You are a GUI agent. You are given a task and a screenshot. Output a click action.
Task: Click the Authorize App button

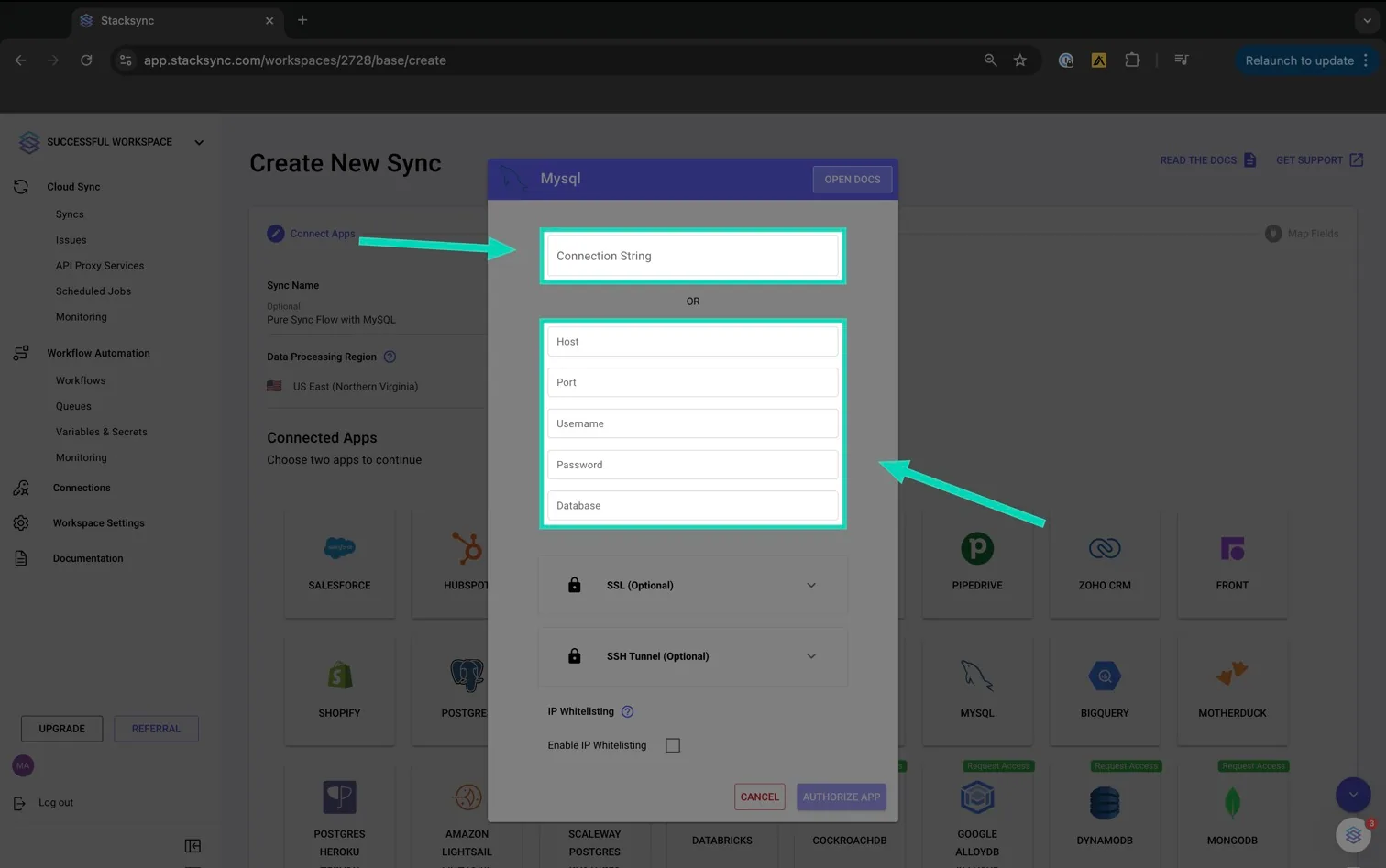click(x=841, y=797)
